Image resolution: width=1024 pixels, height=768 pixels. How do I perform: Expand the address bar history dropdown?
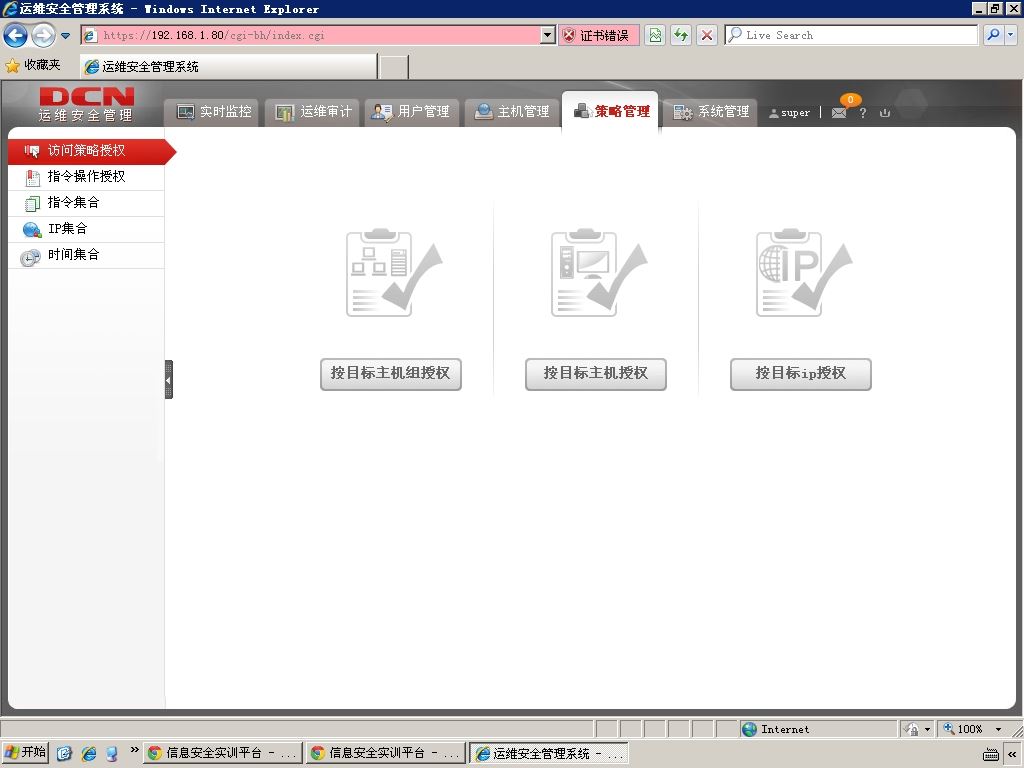click(548, 35)
